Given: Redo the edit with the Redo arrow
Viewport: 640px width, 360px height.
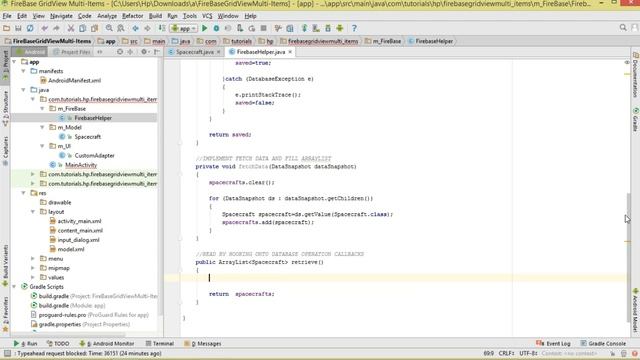Looking at the screenshot, I should pyautogui.click(x=56, y=28).
